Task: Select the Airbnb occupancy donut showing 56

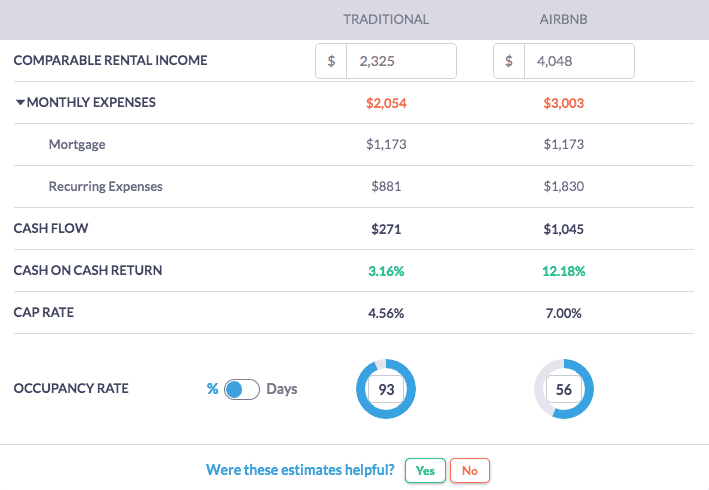Action: 564,389
